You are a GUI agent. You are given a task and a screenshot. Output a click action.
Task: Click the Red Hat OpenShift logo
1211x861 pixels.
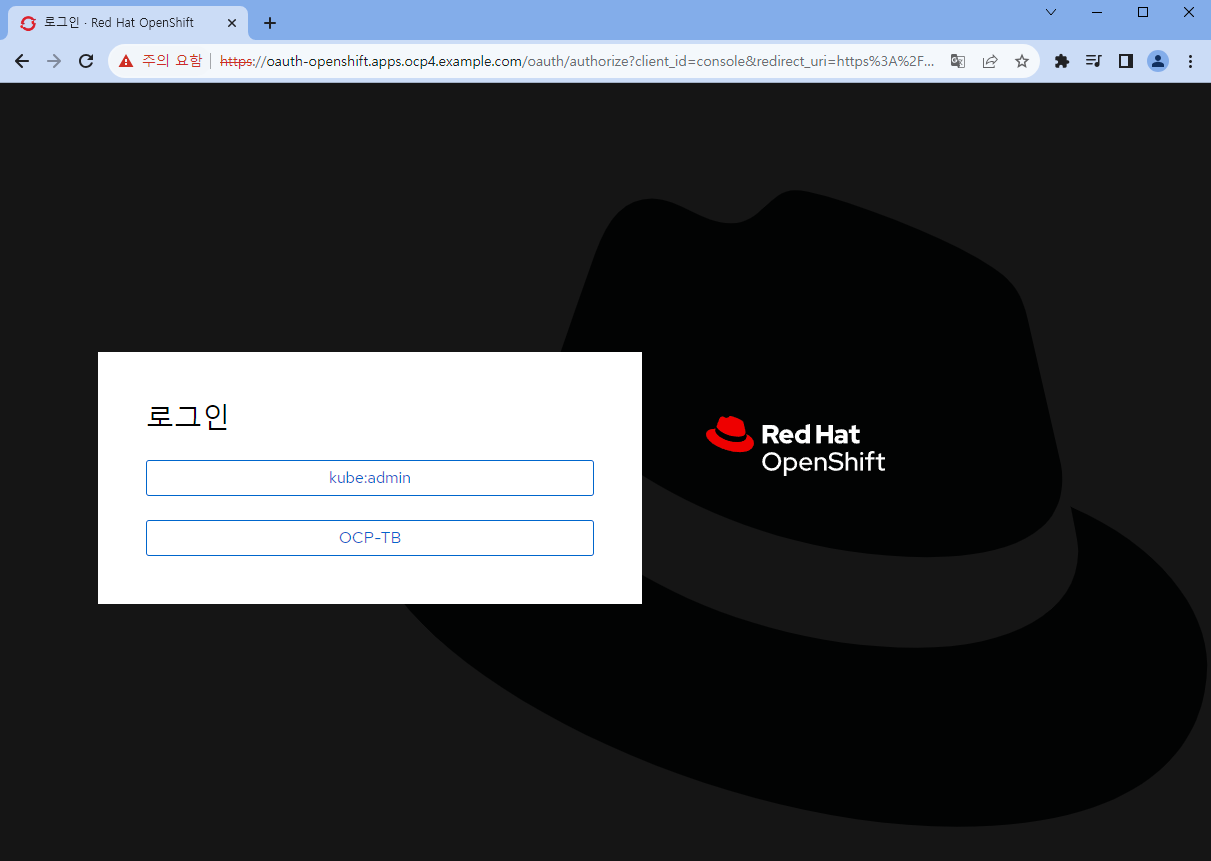pyautogui.click(x=796, y=445)
